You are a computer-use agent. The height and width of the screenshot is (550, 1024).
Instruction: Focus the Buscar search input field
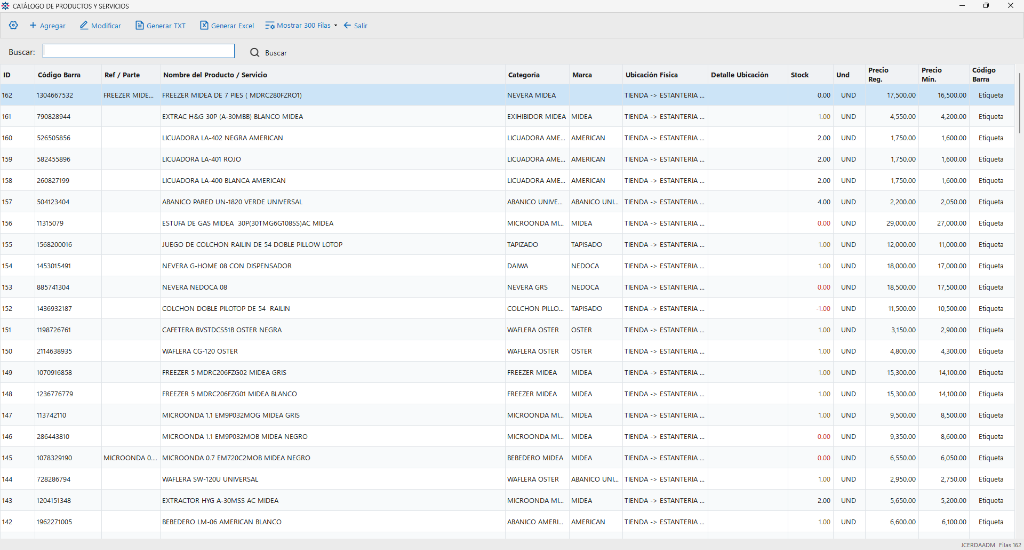click(x=138, y=51)
